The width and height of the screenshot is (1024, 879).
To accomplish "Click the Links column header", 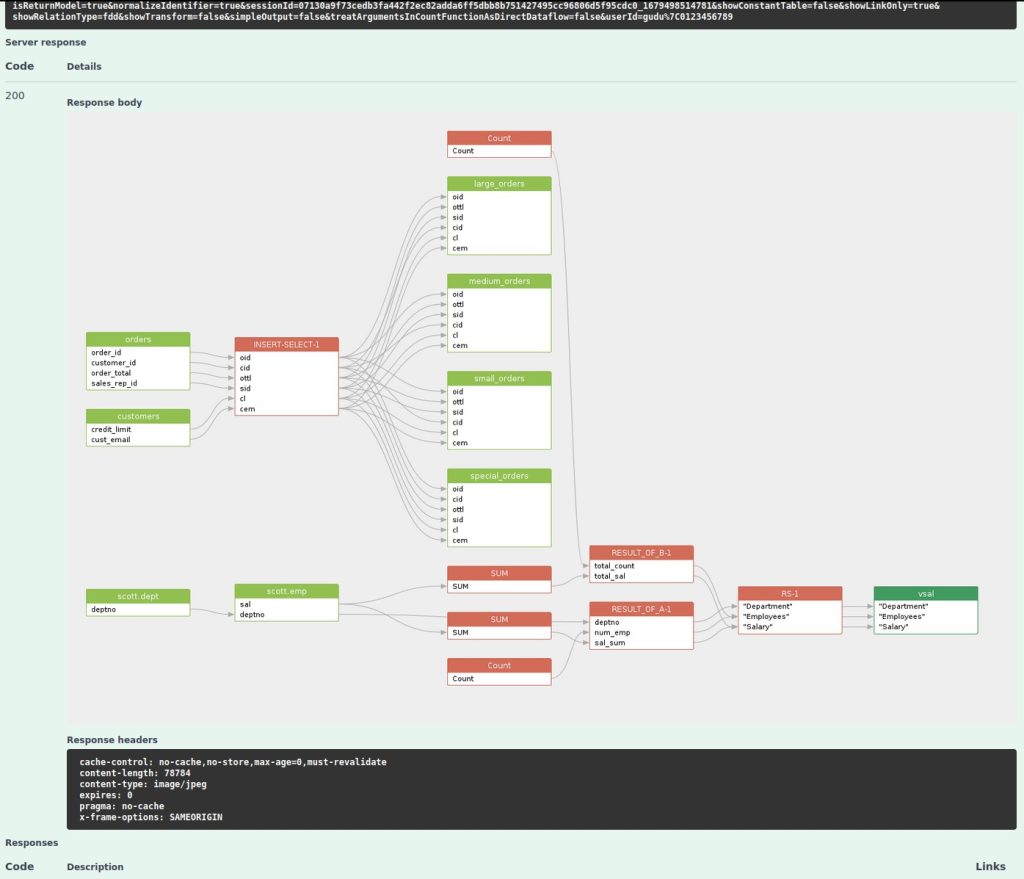I will pyautogui.click(x=990, y=867).
